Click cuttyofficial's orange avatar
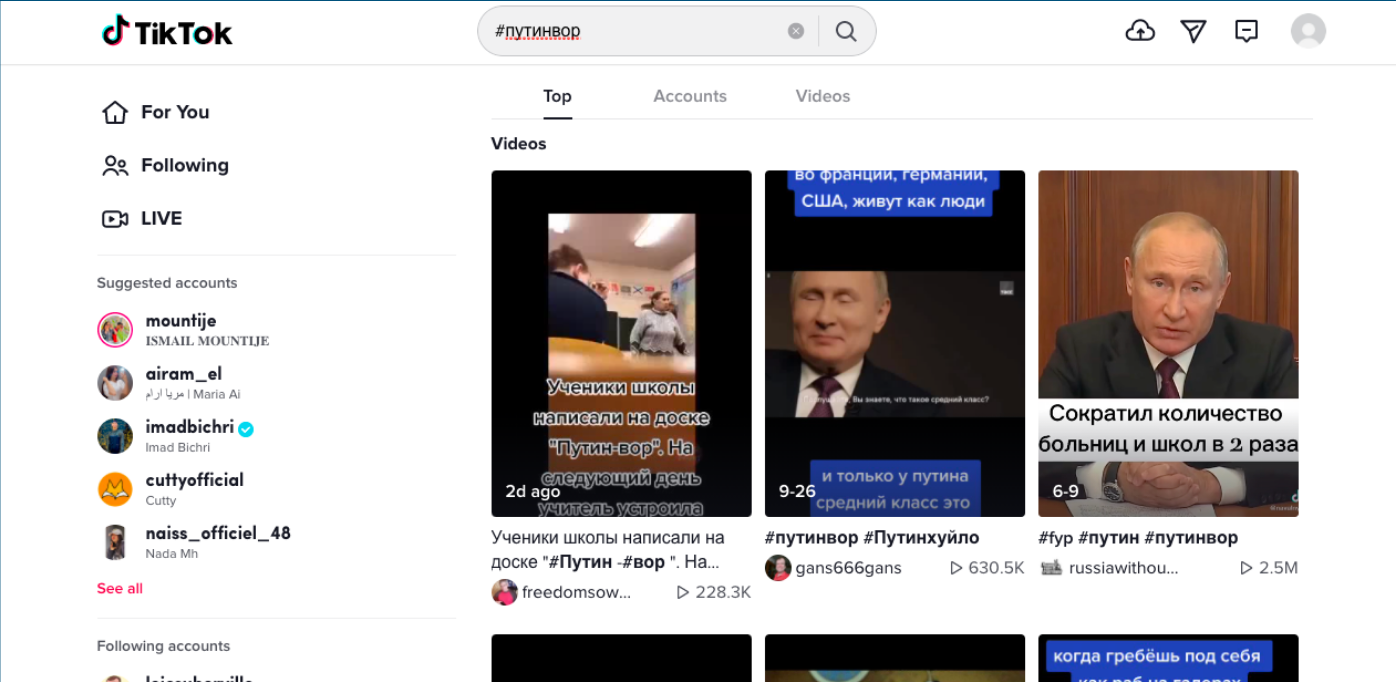Screen dimensions: 1396x682 pyautogui.click(x=115, y=489)
